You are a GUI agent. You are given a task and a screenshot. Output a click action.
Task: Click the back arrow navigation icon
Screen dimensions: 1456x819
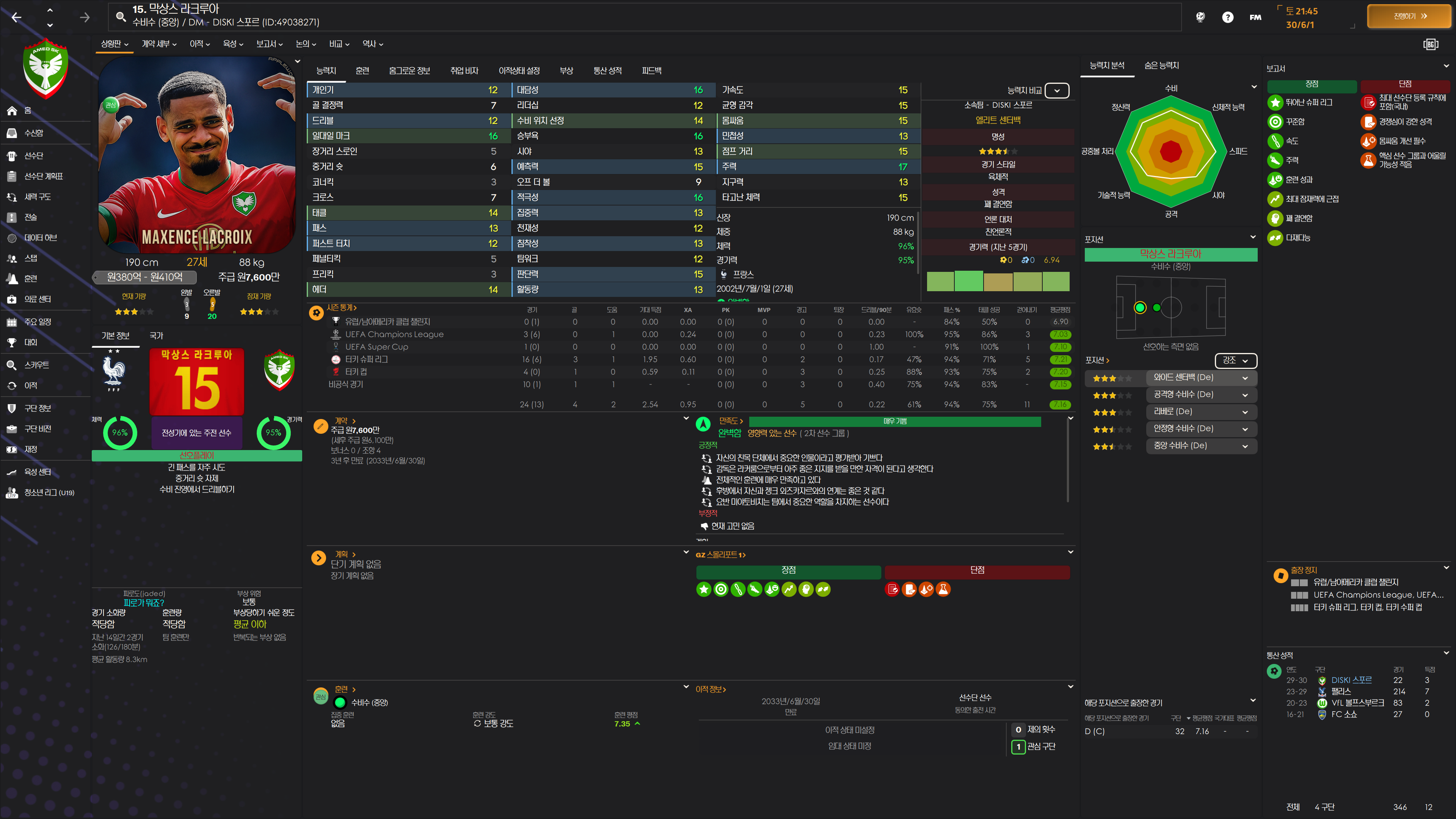point(16,17)
